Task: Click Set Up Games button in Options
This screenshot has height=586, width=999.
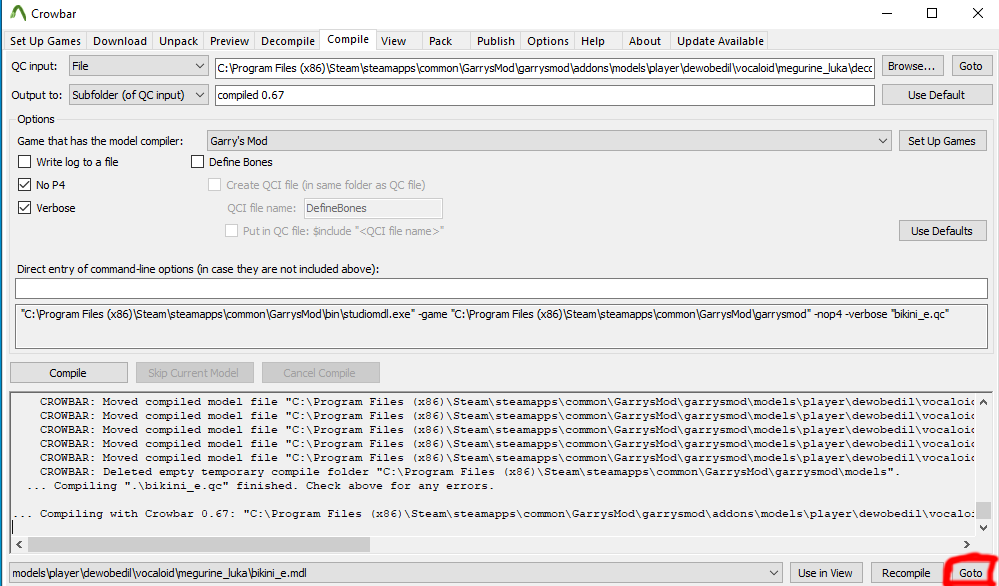Action: pyautogui.click(x=942, y=141)
